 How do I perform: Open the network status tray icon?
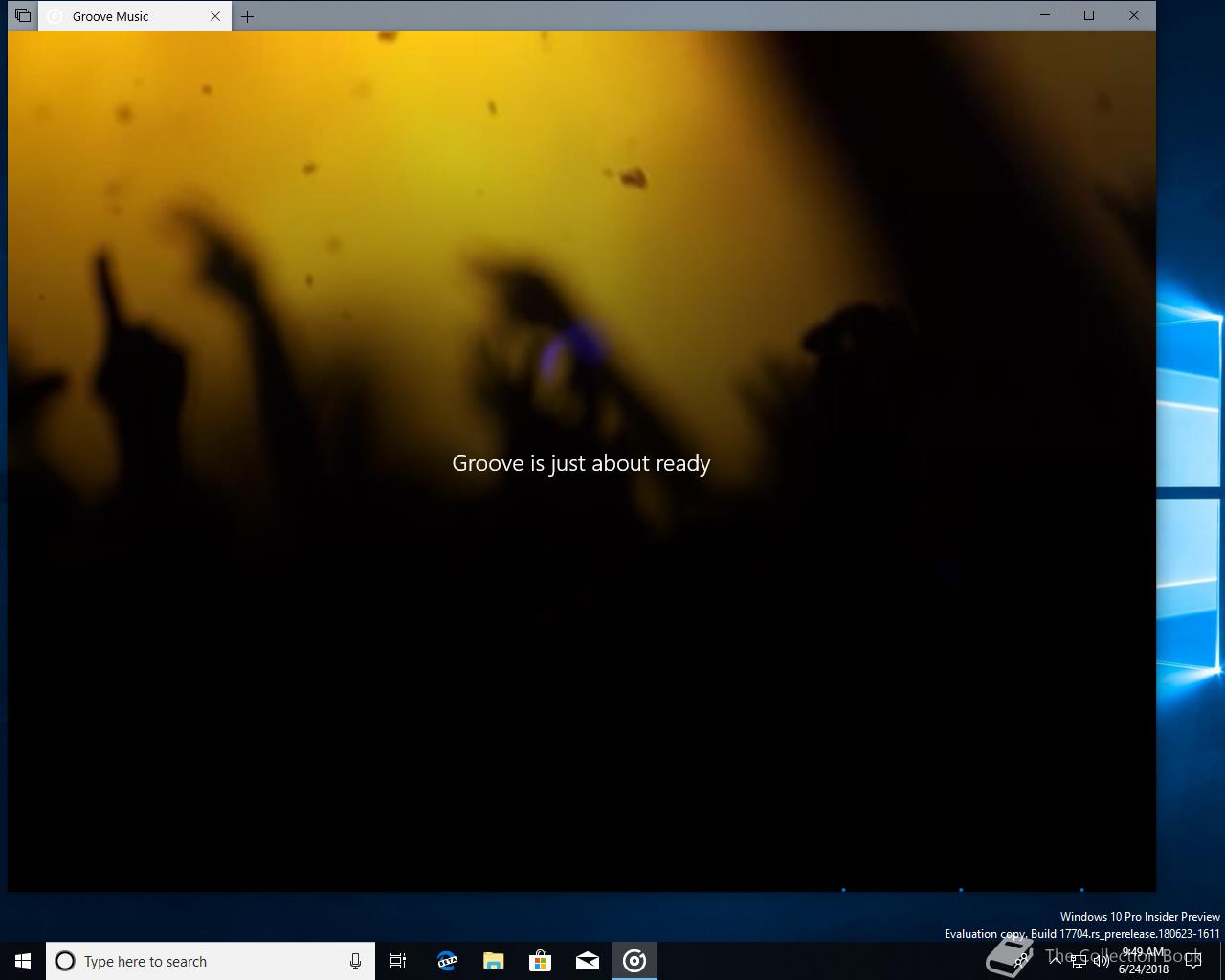click(1079, 962)
